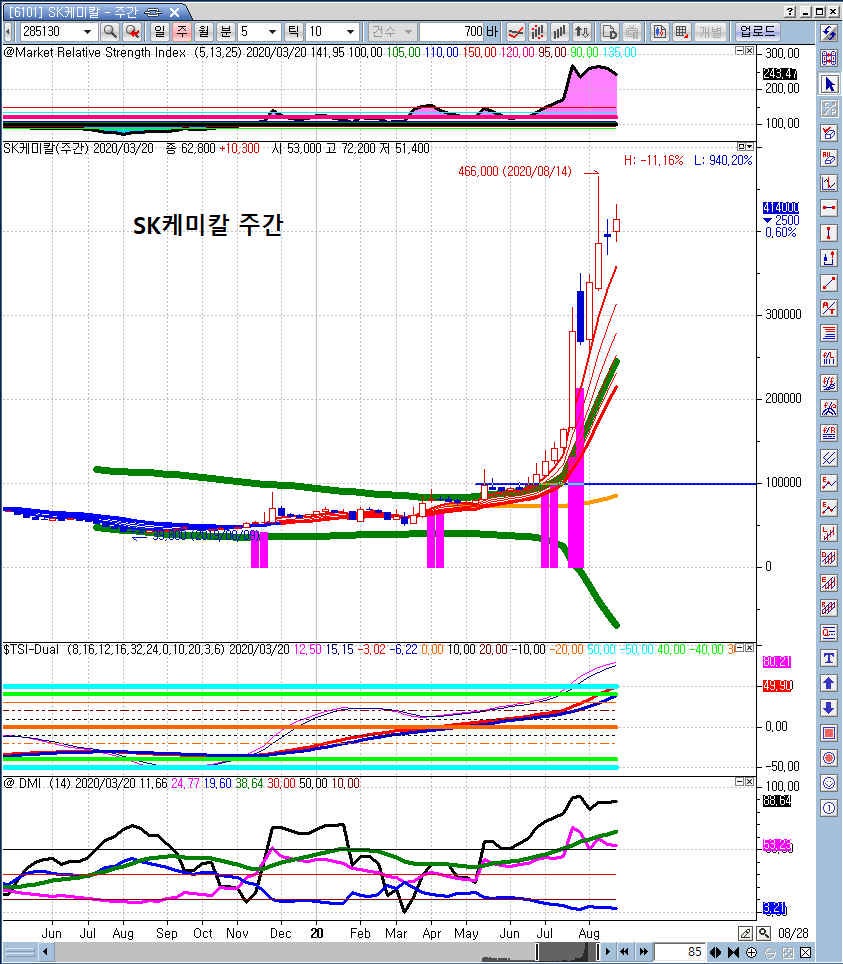The image size is (843, 964).
Task: Select the Fibonacci retracement F/R tool
Action: pos(829,433)
